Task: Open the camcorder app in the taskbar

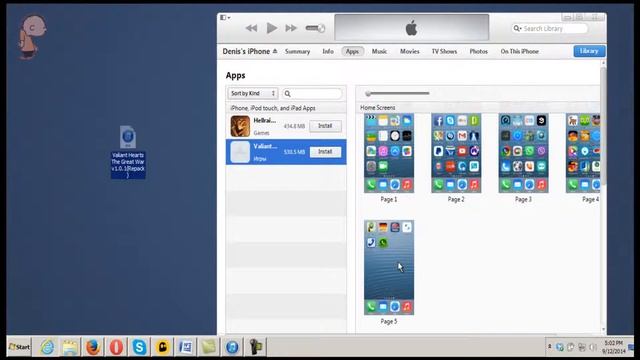Action: (x=256, y=347)
